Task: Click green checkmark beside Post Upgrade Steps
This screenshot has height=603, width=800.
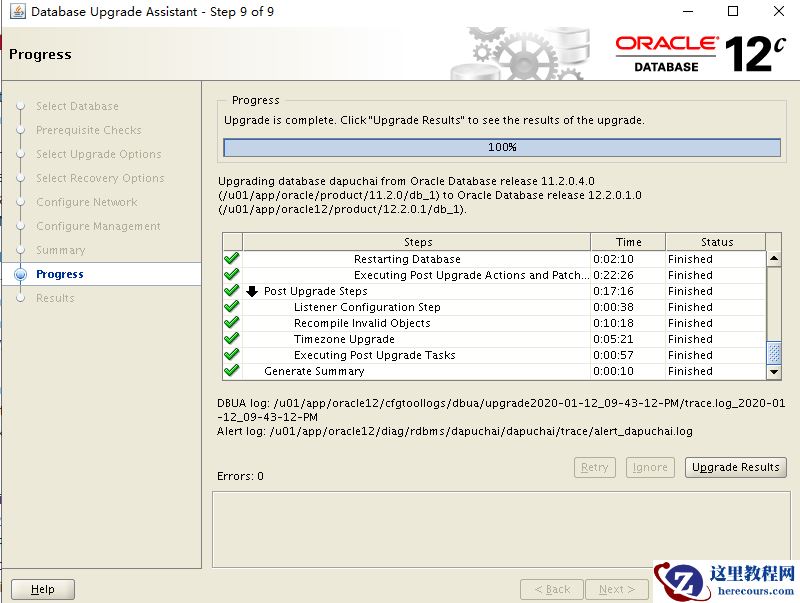Action: coord(232,291)
